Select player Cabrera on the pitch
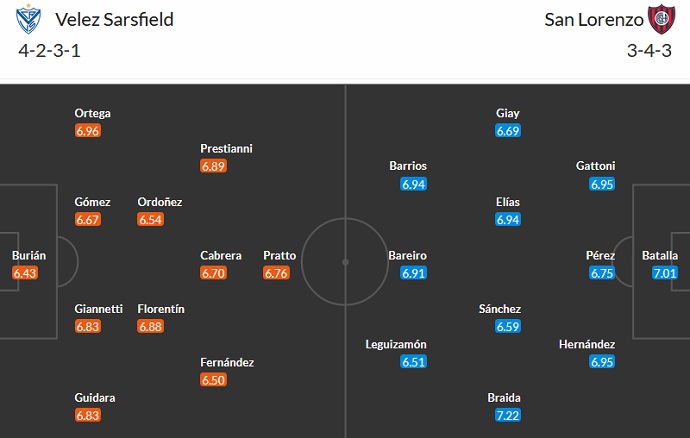Viewport: 690px width, 438px height. point(221,255)
